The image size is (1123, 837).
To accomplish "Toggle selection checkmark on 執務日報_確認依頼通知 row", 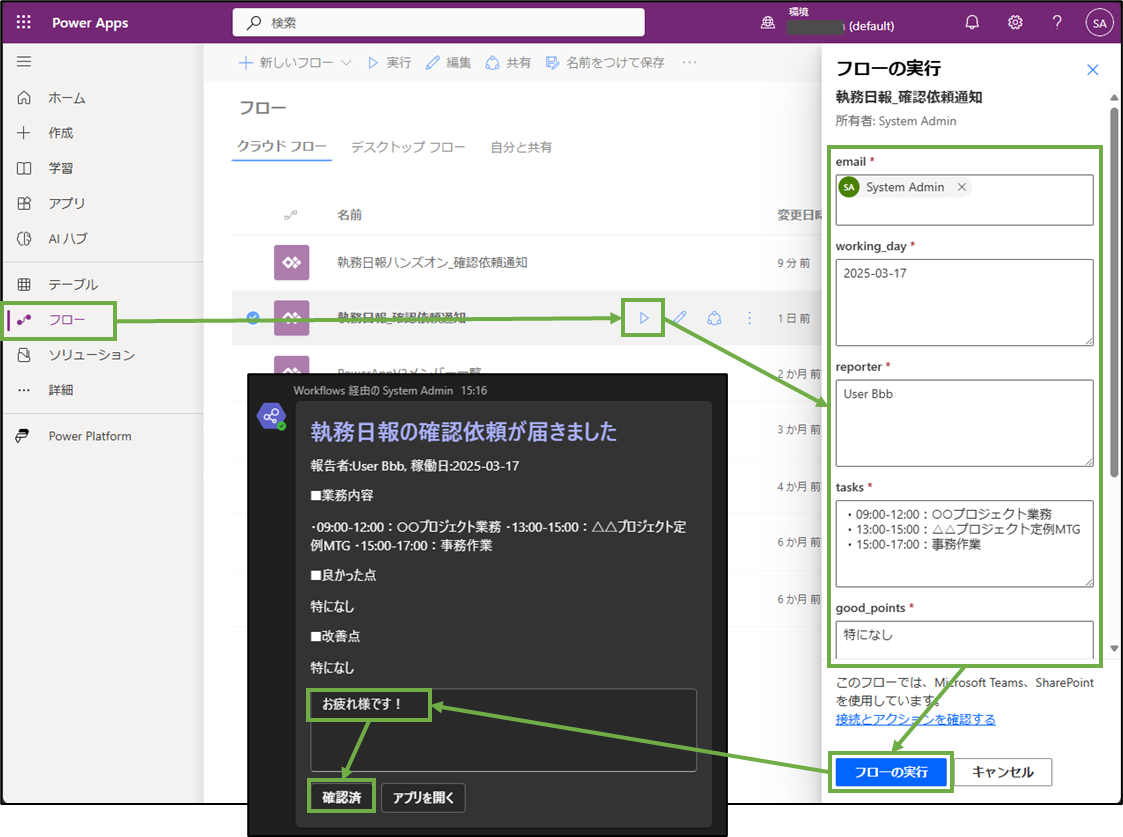I will [x=253, y=318].
